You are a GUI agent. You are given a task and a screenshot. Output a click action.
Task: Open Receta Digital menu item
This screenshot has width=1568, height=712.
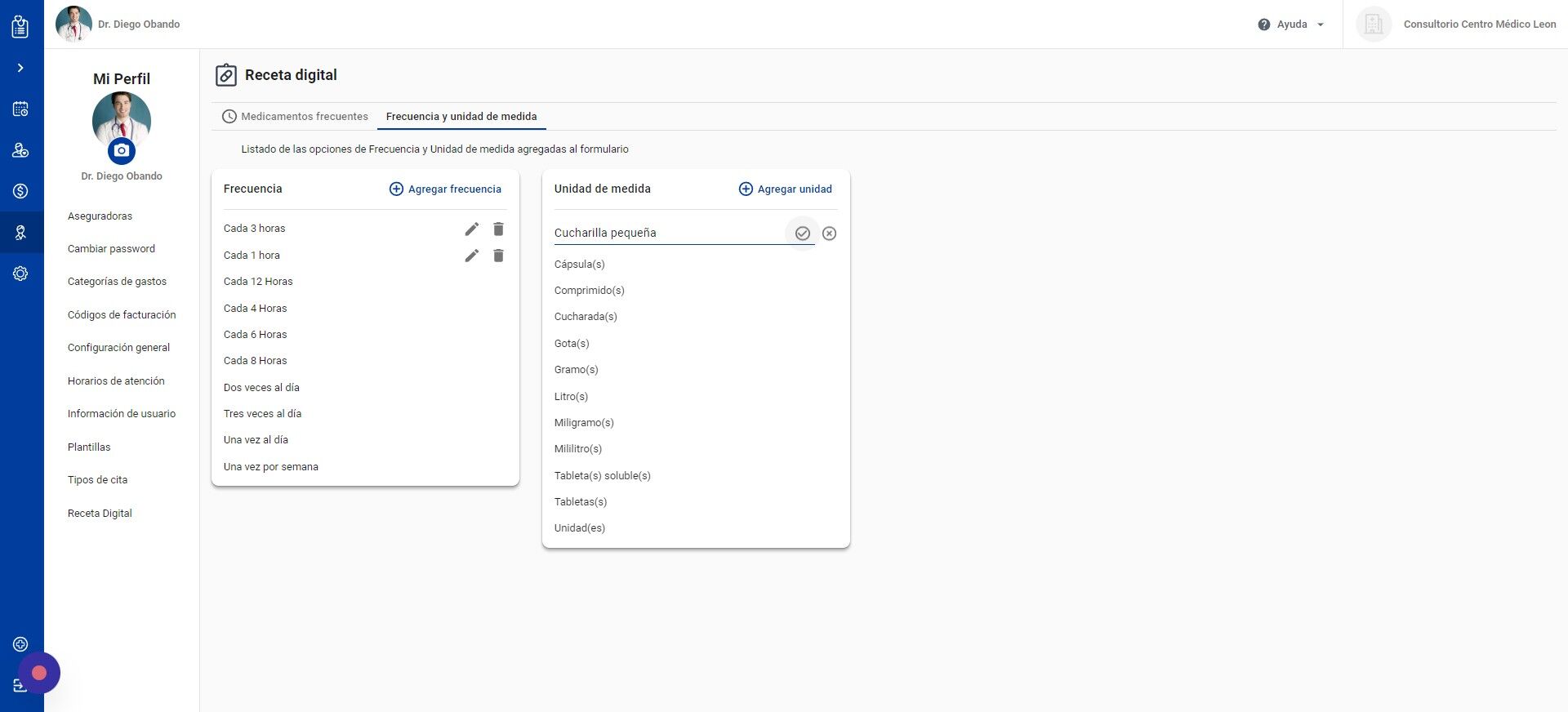[x=100, y=514]
